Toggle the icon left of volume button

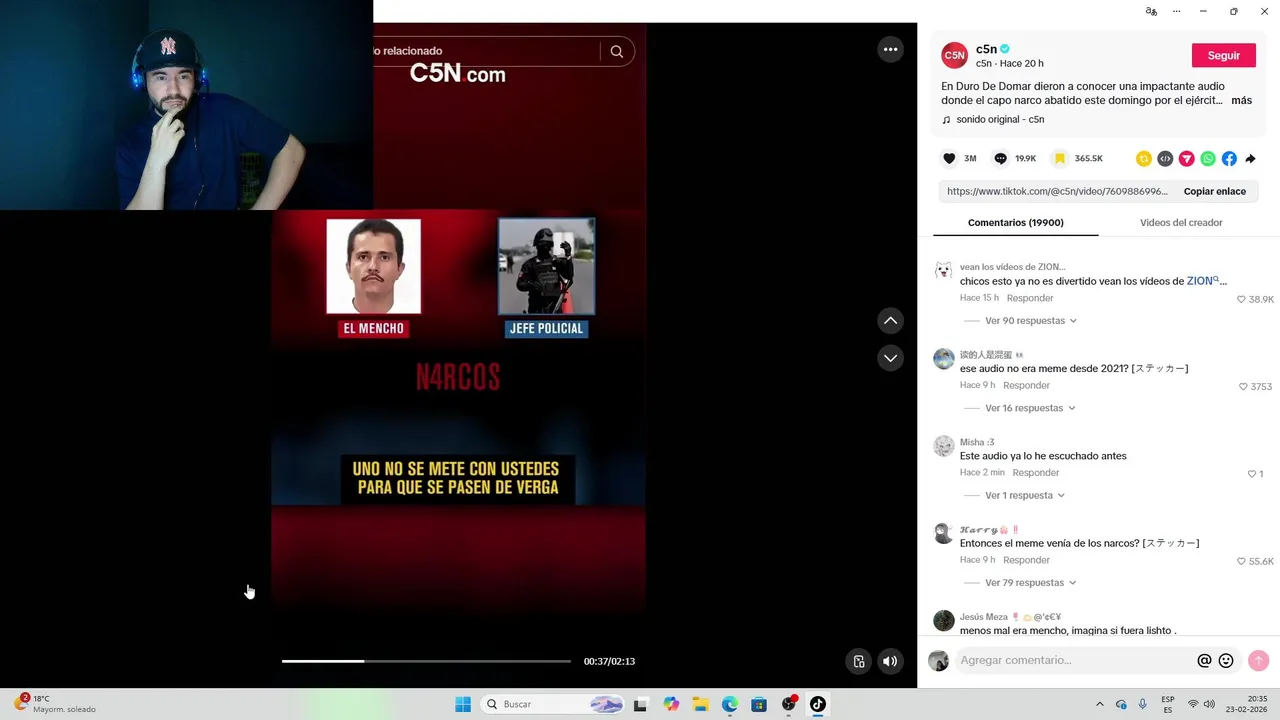coord(858,661)
